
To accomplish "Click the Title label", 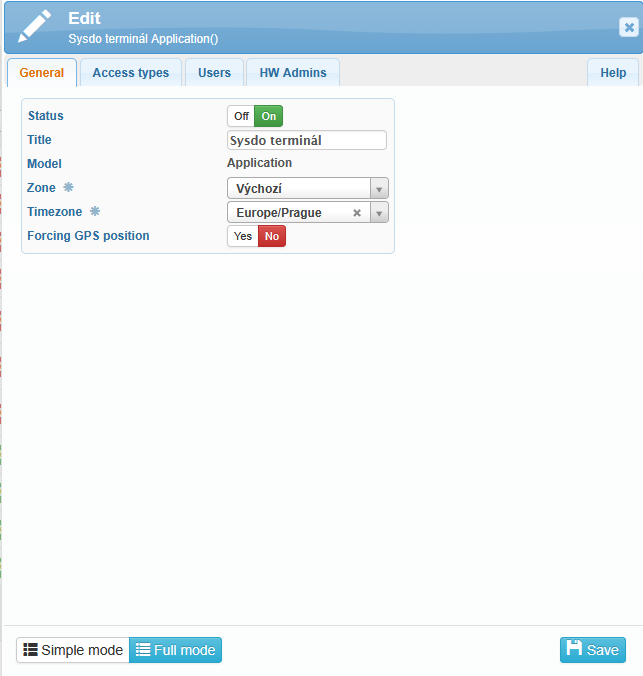I will pos(39,140).
